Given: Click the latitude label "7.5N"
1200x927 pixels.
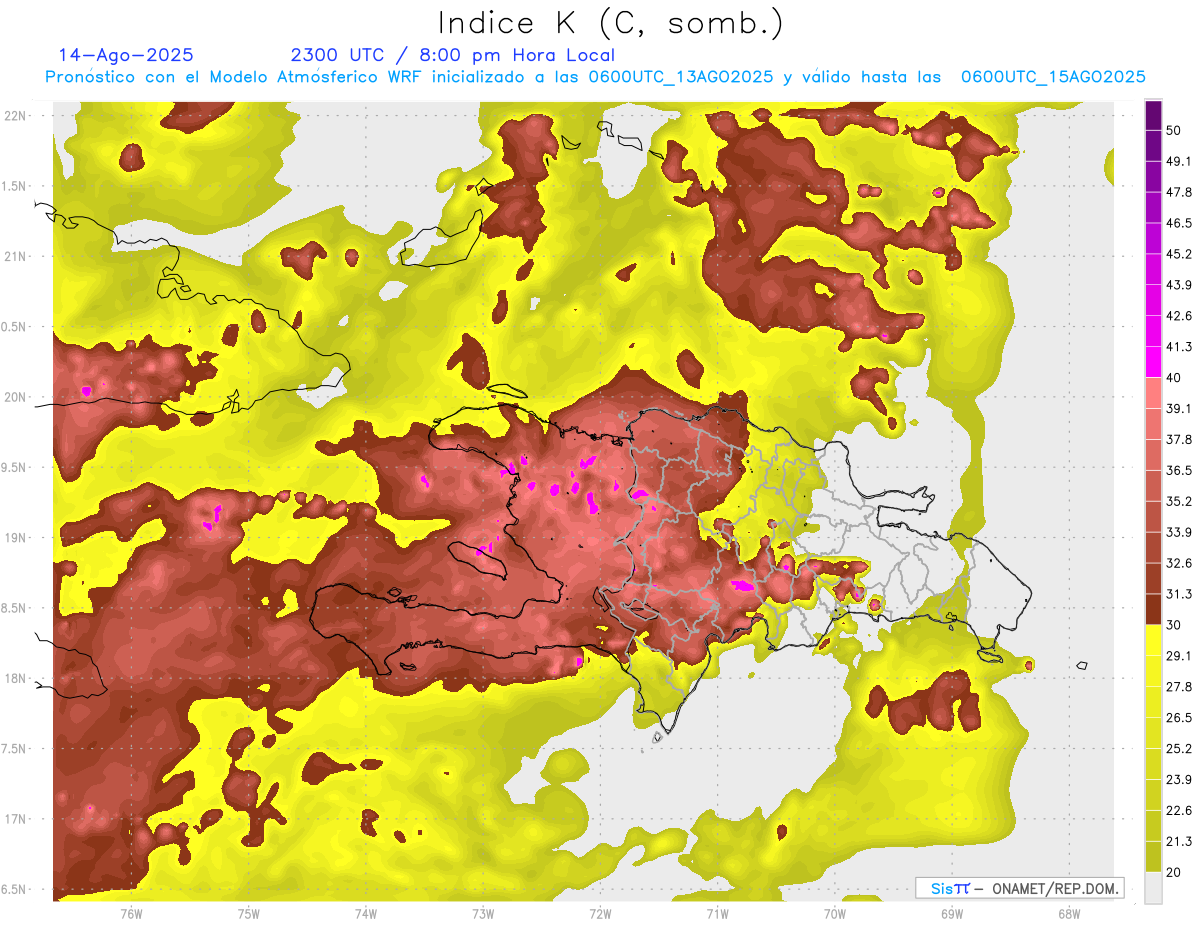Looking at the screenshot, I should point(14,749).
